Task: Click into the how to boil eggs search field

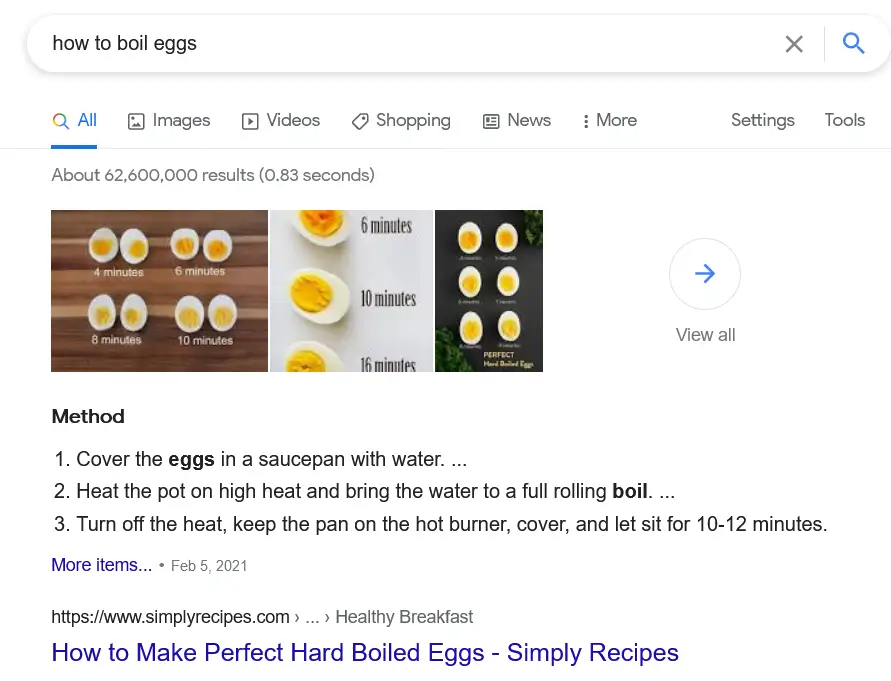Action: (x=409, y=44)
